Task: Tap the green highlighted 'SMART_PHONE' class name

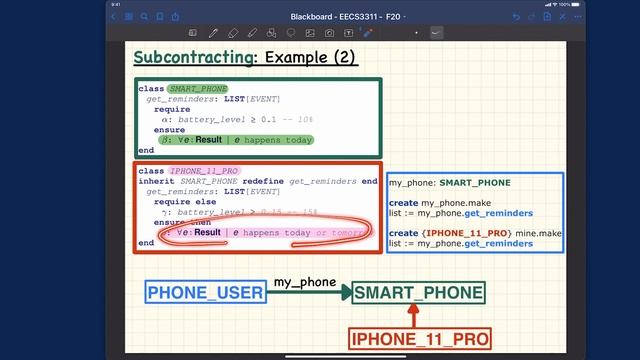Action: click(198, 89)
